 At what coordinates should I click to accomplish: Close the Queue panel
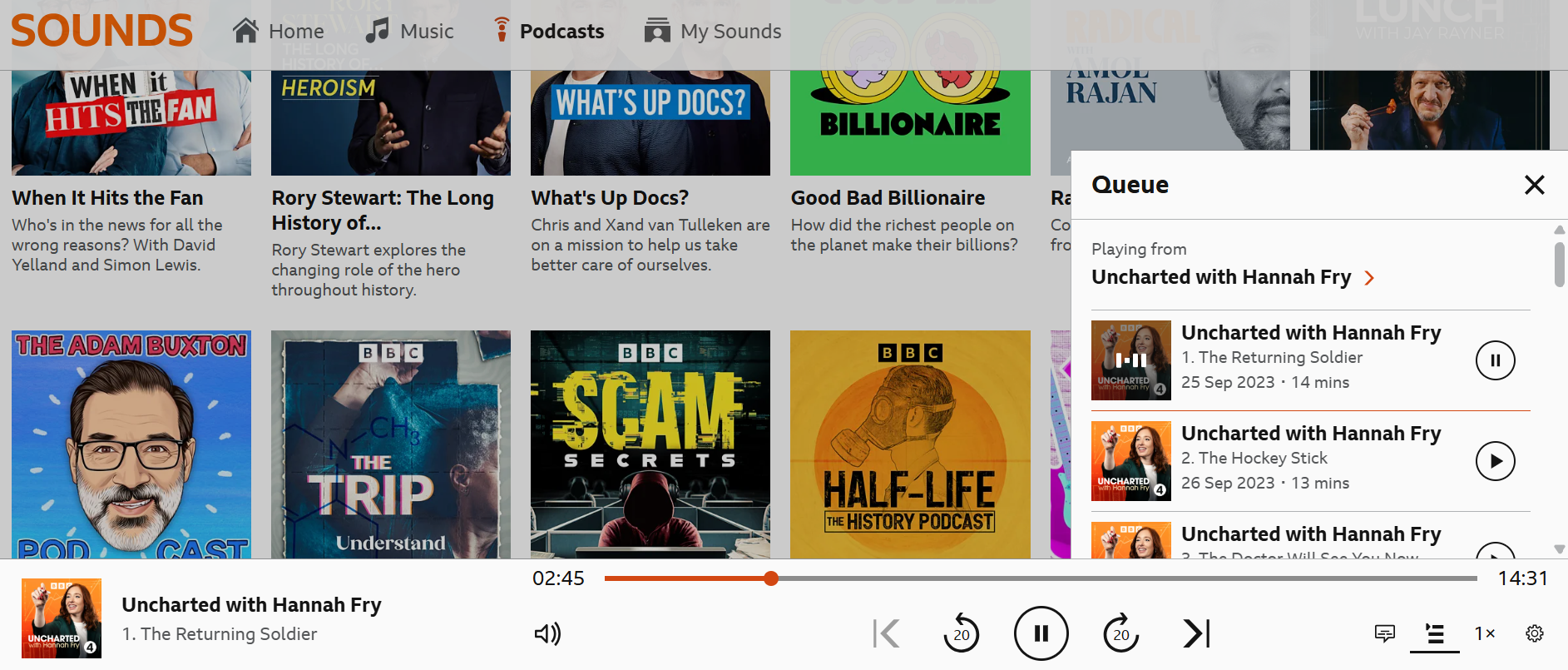coord(1534,185)
